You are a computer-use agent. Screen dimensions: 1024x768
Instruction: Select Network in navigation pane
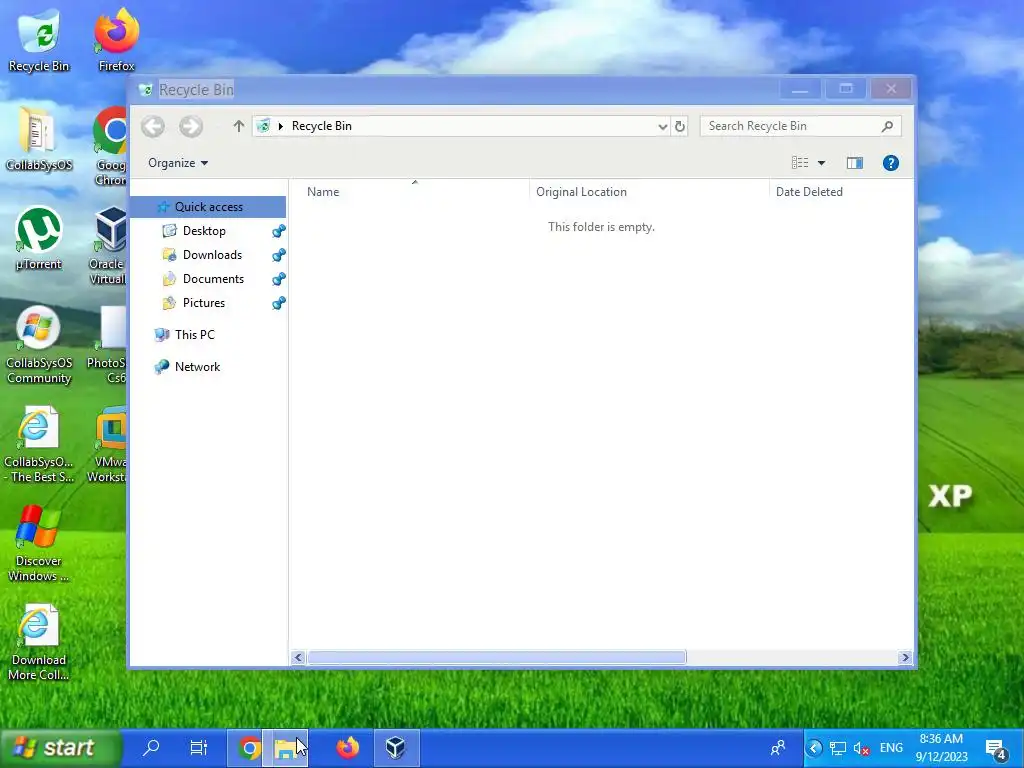197,367
